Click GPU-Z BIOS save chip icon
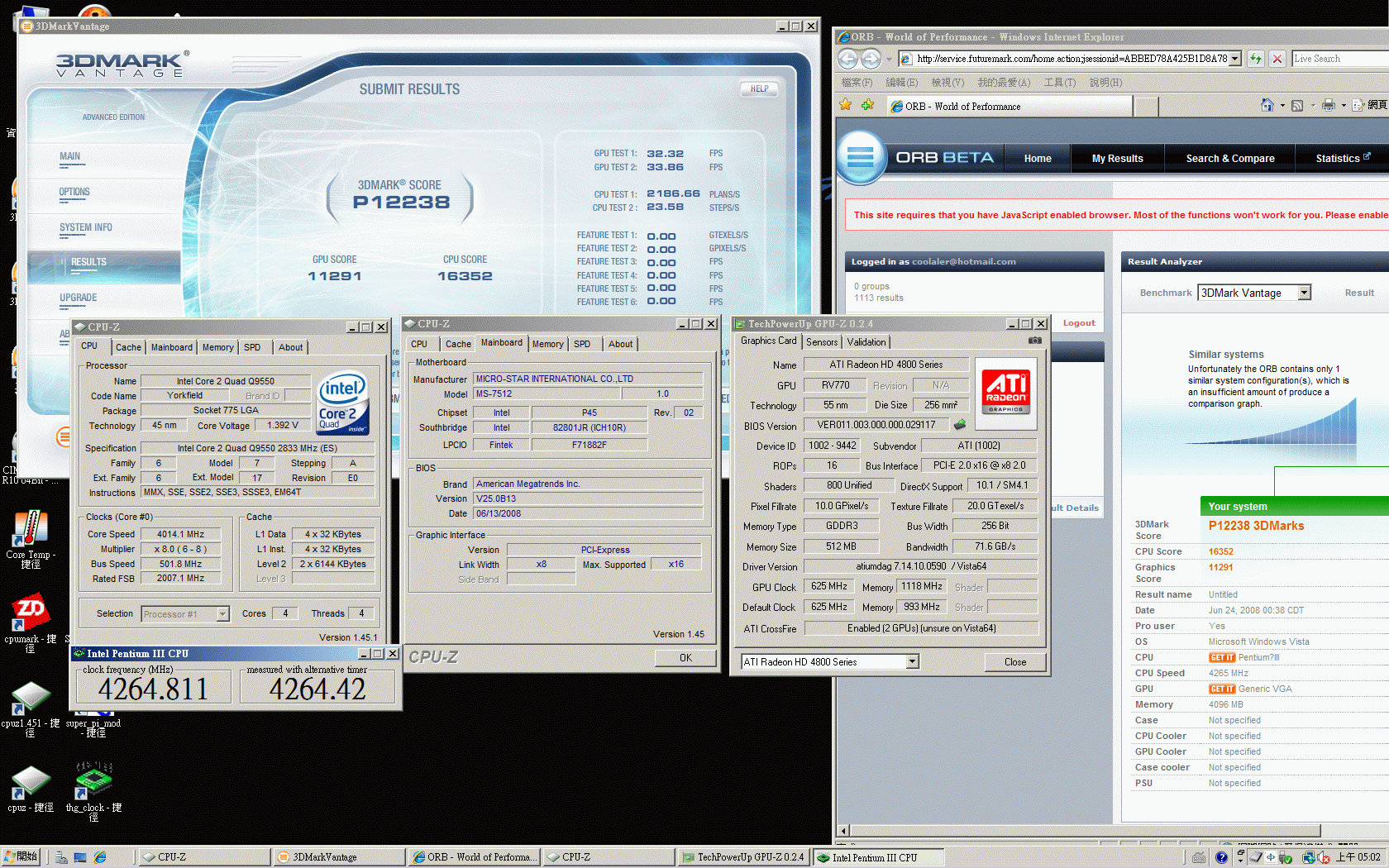 (960, 425)
